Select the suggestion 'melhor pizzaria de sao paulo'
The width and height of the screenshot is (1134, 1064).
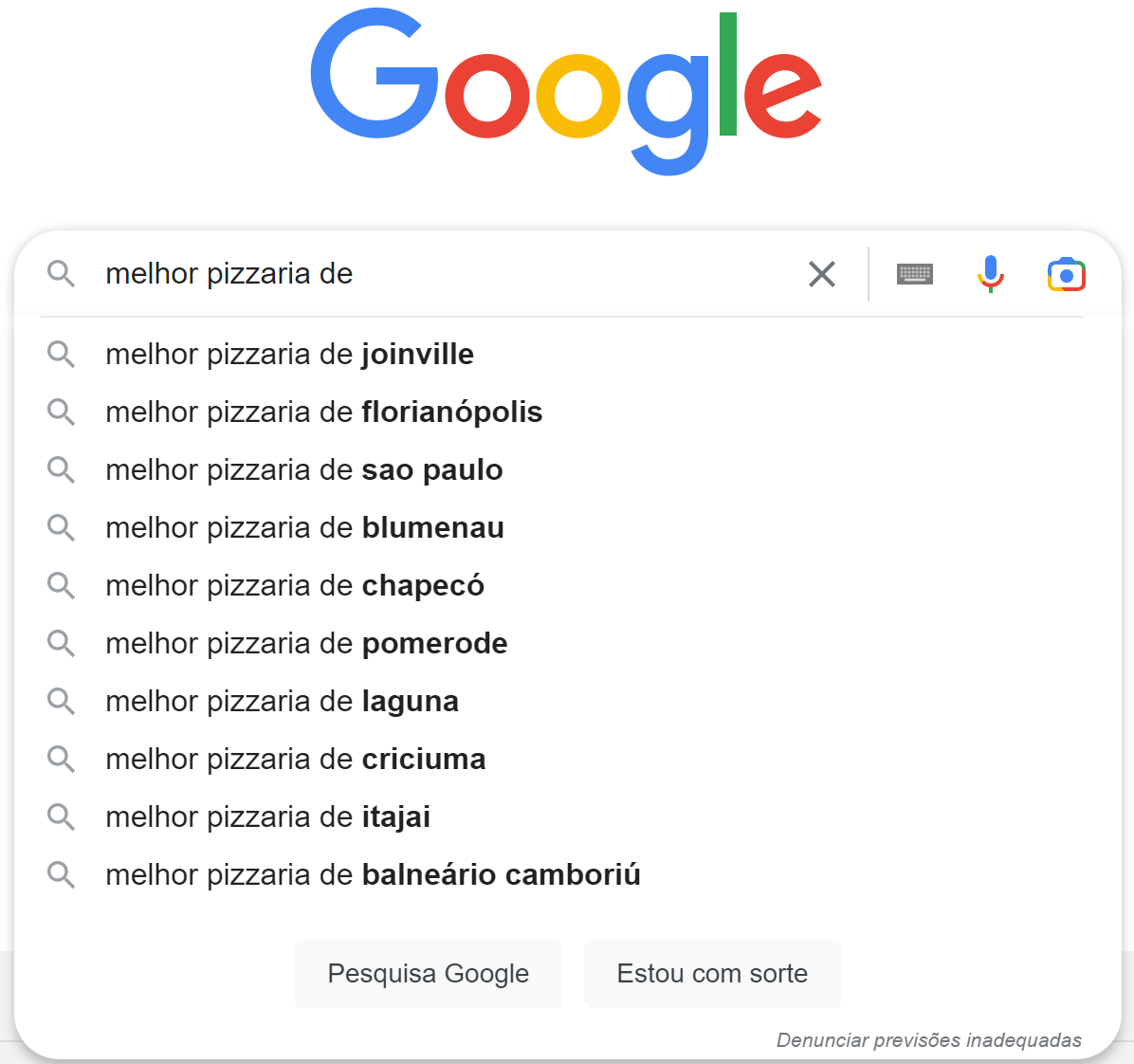coord(303,469)
